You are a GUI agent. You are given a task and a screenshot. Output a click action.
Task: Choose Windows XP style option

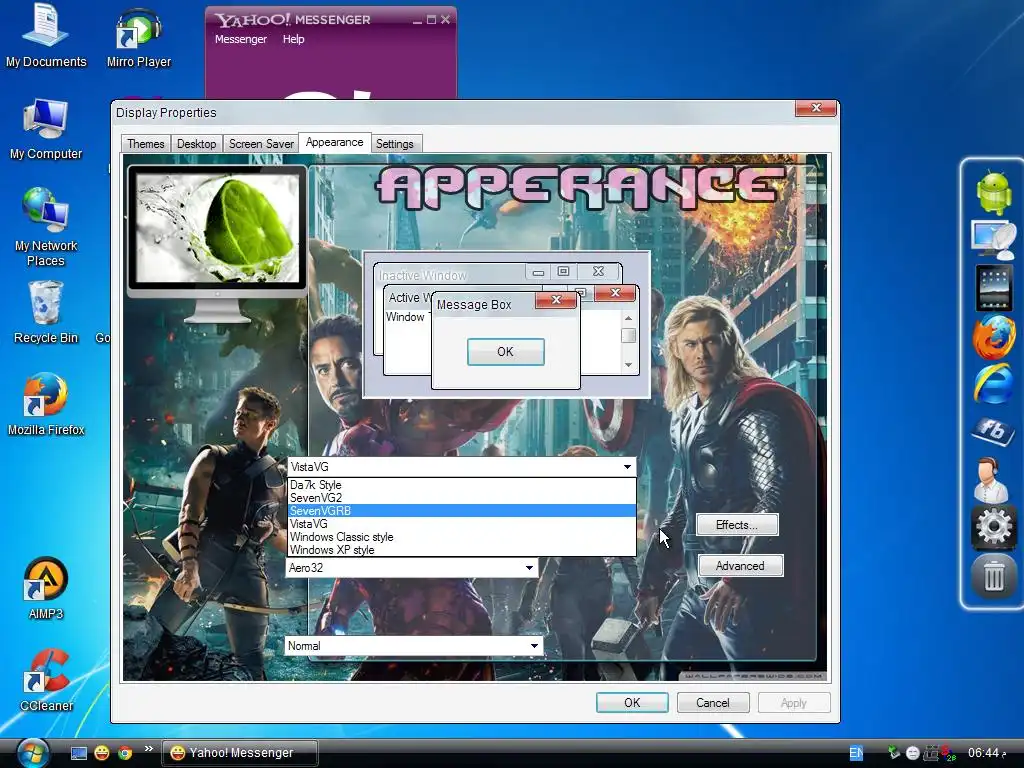coord(462,550)
